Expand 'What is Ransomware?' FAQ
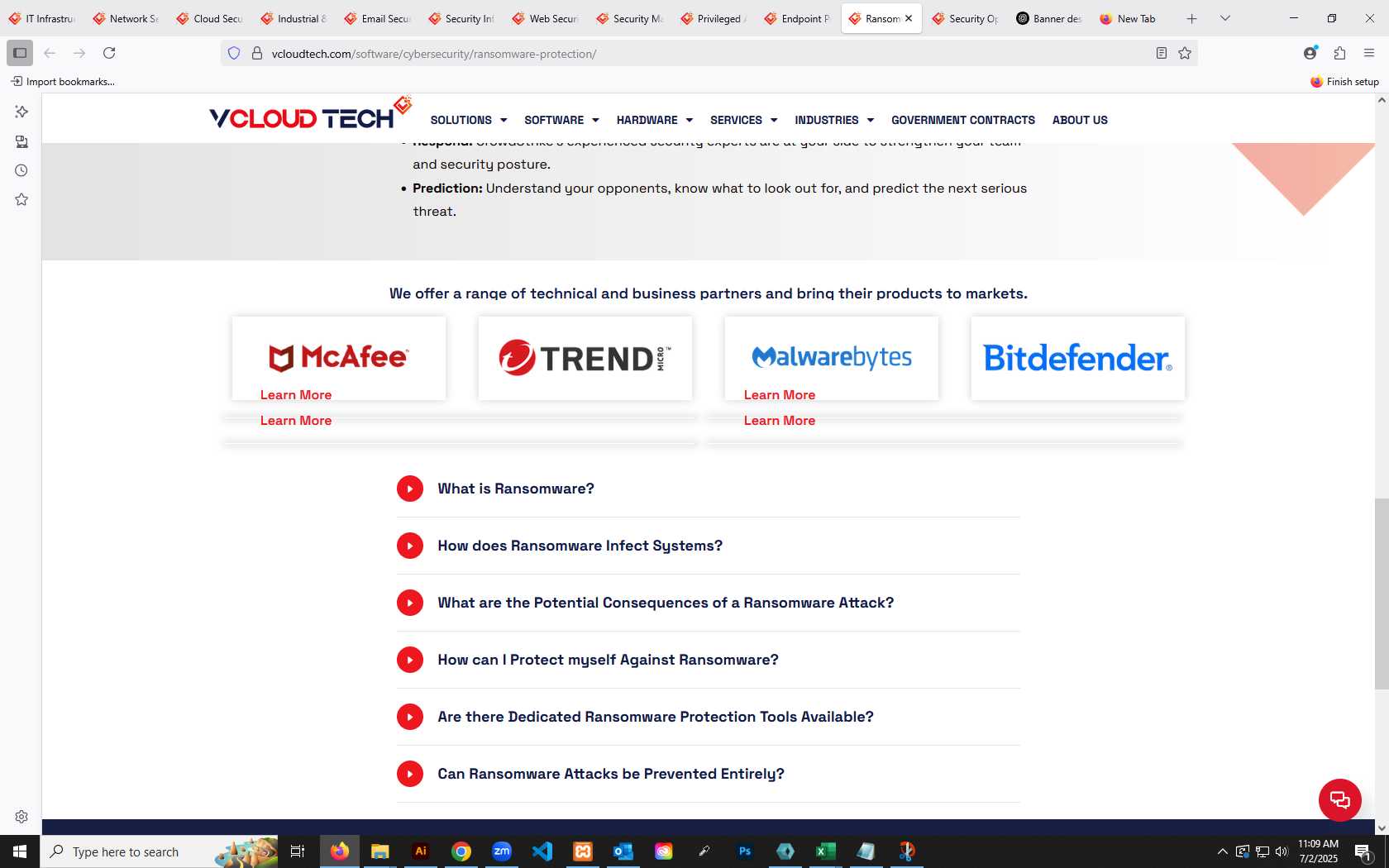 [x=708, y=489]
